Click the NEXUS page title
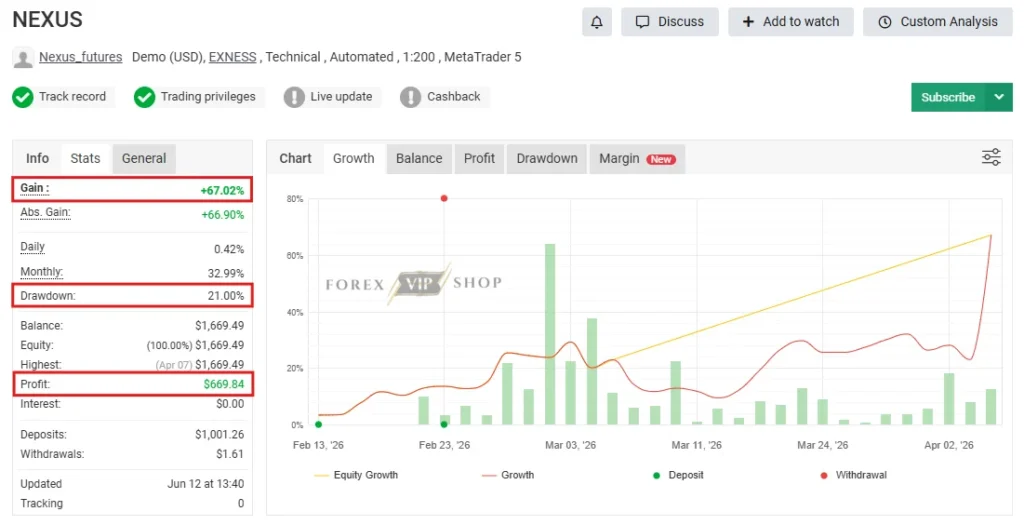 pos(48,20)
